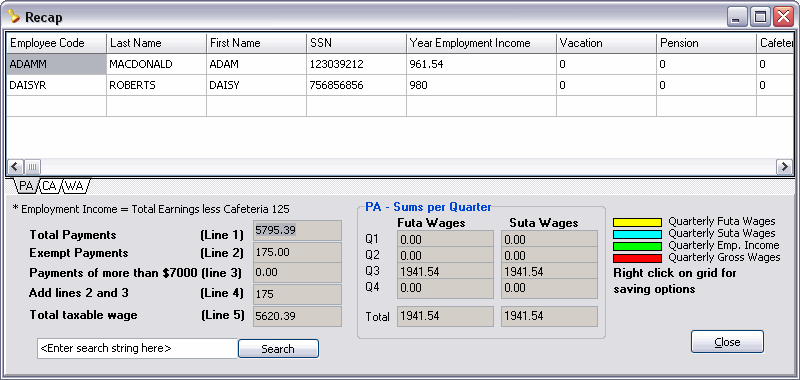
Task: Select the ADAMM employee code cell
Action: tap(56, 64)
